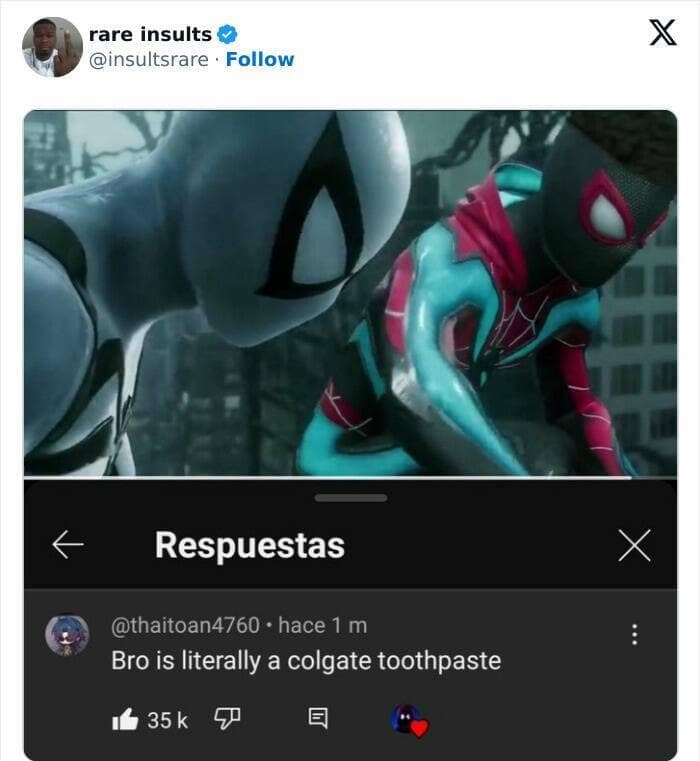
Task: Click the blue verified badge
Action: click(227, 34)
